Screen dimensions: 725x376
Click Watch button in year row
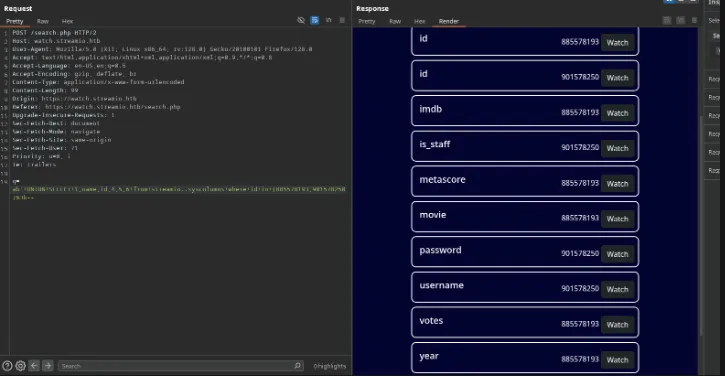point(617,360)
